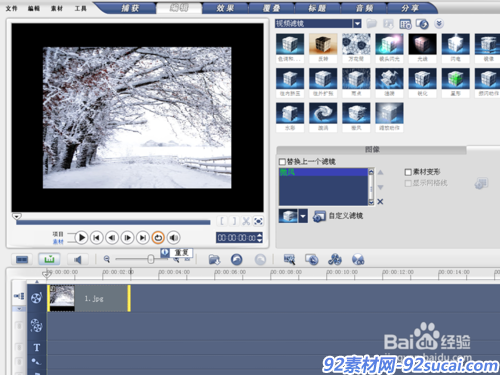Undo the last action
500x375 pixels.
[x=237, y=259]
